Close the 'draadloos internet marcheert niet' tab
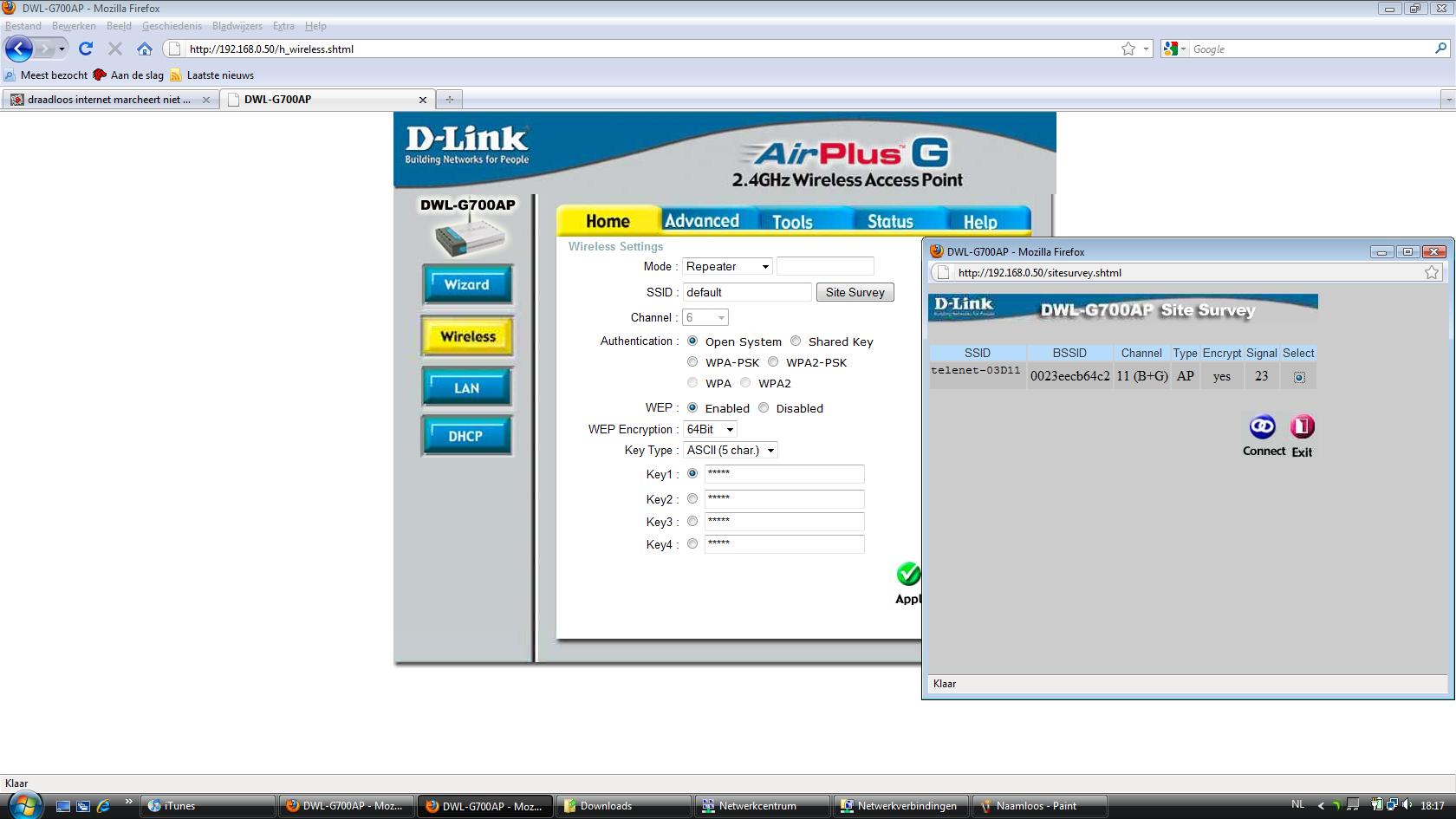Screen dimensions: 1456x819 (x=205, y=100)
